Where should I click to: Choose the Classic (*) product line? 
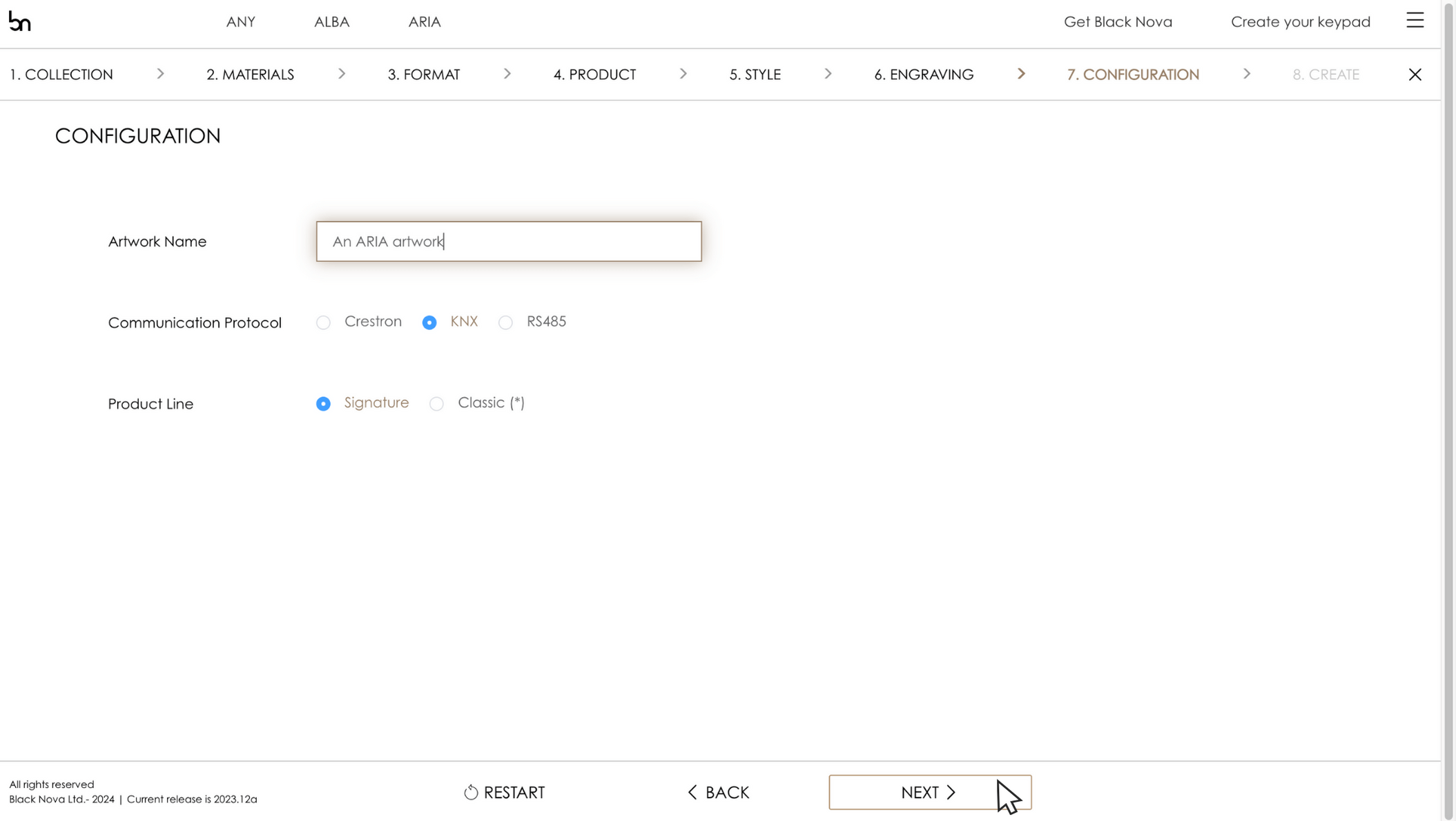click(436, 403)
